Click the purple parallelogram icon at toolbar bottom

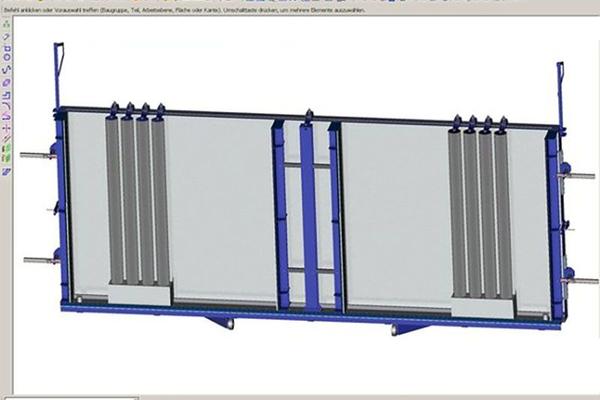5,170
